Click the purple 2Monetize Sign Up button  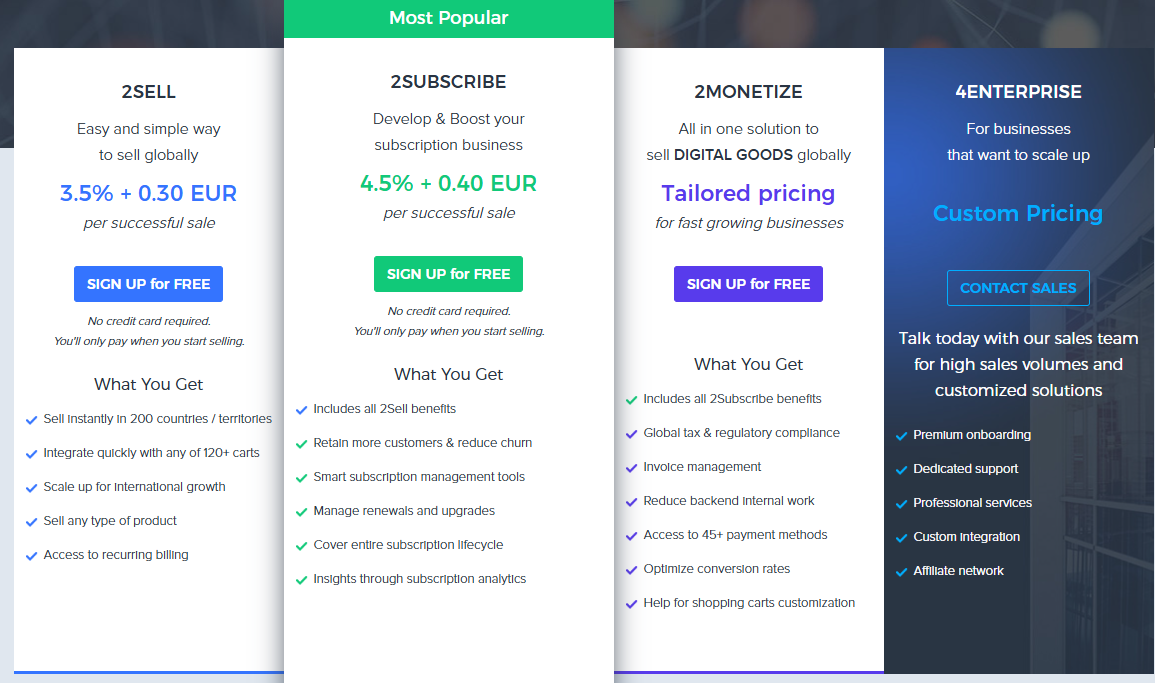point(748,284)
